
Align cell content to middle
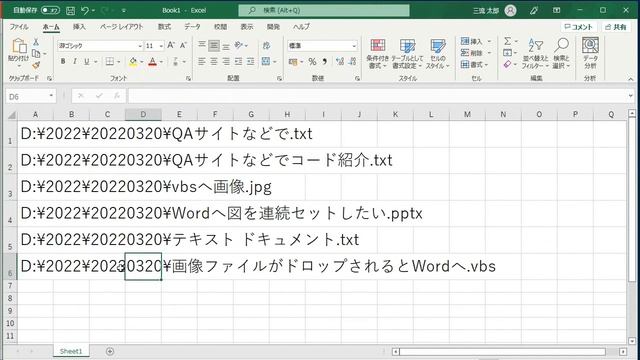point(214,45)
